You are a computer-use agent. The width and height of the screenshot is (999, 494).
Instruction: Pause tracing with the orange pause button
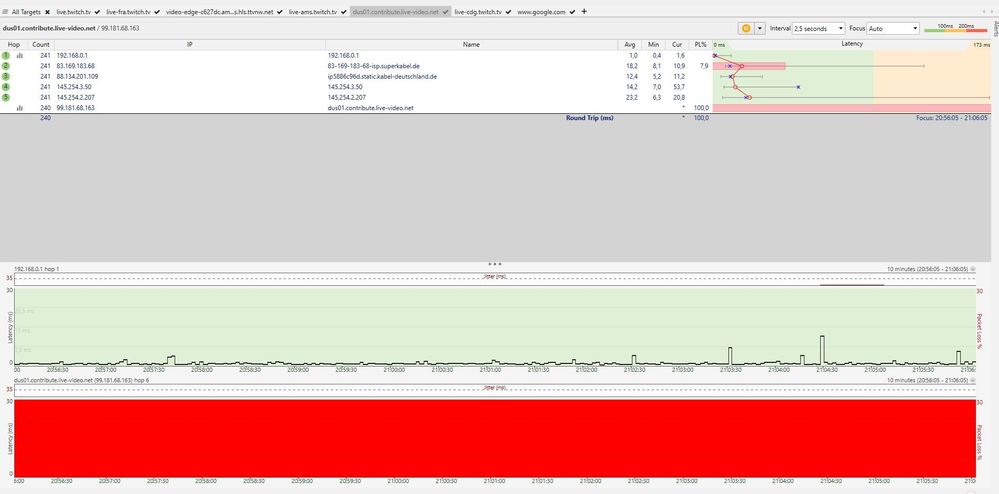tap(745, 29)
